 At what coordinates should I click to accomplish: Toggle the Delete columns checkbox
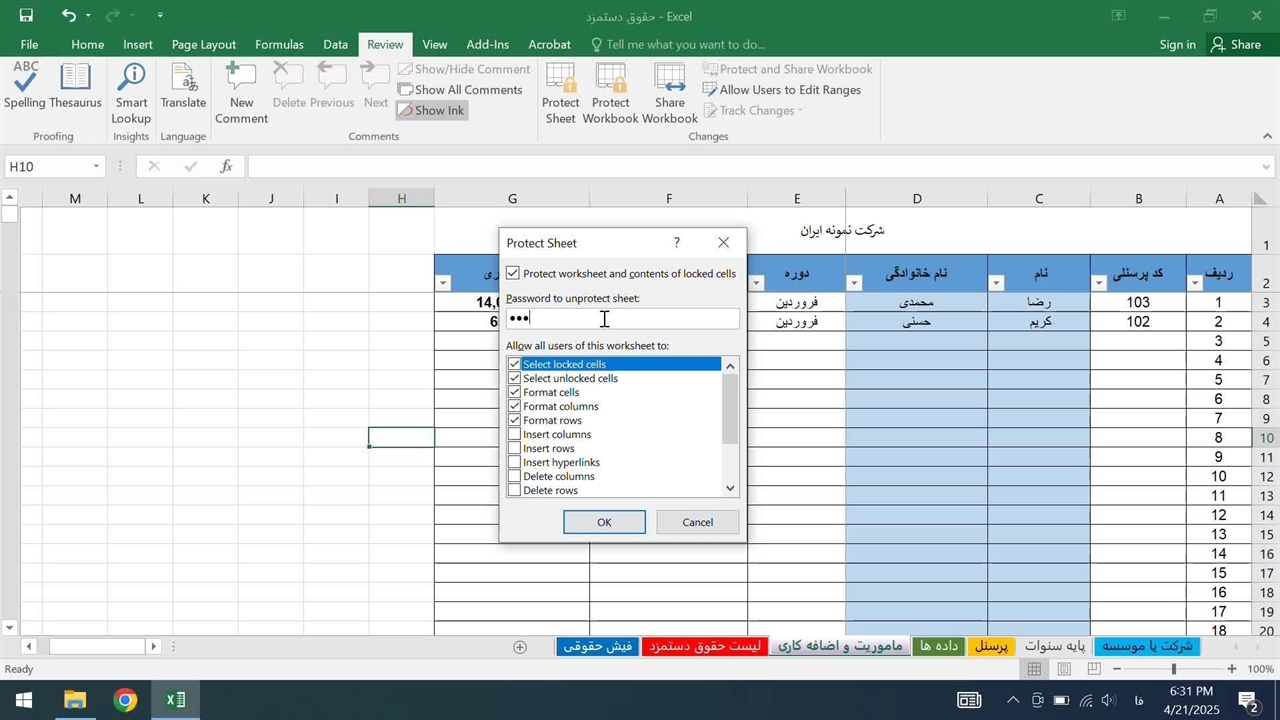point(514,476)
